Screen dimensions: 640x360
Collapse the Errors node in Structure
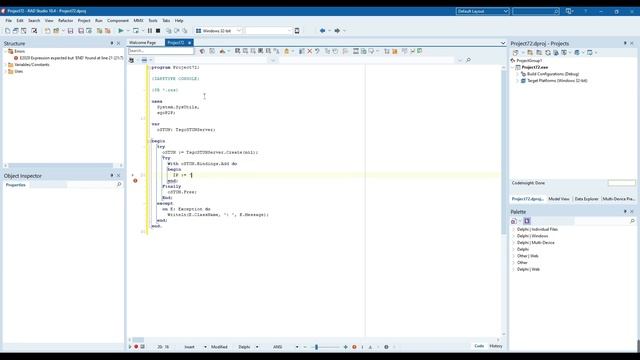tap(6, 51)
